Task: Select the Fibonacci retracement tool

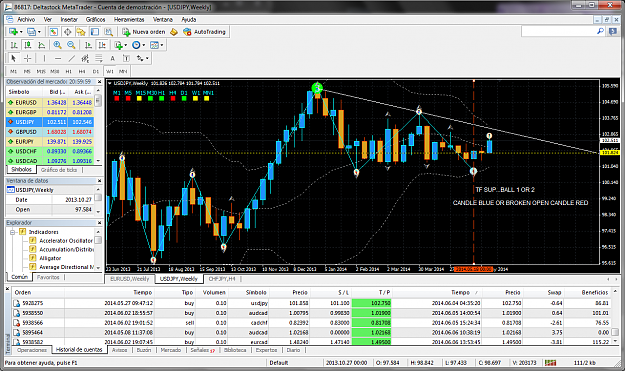Action: pos(98,58)
